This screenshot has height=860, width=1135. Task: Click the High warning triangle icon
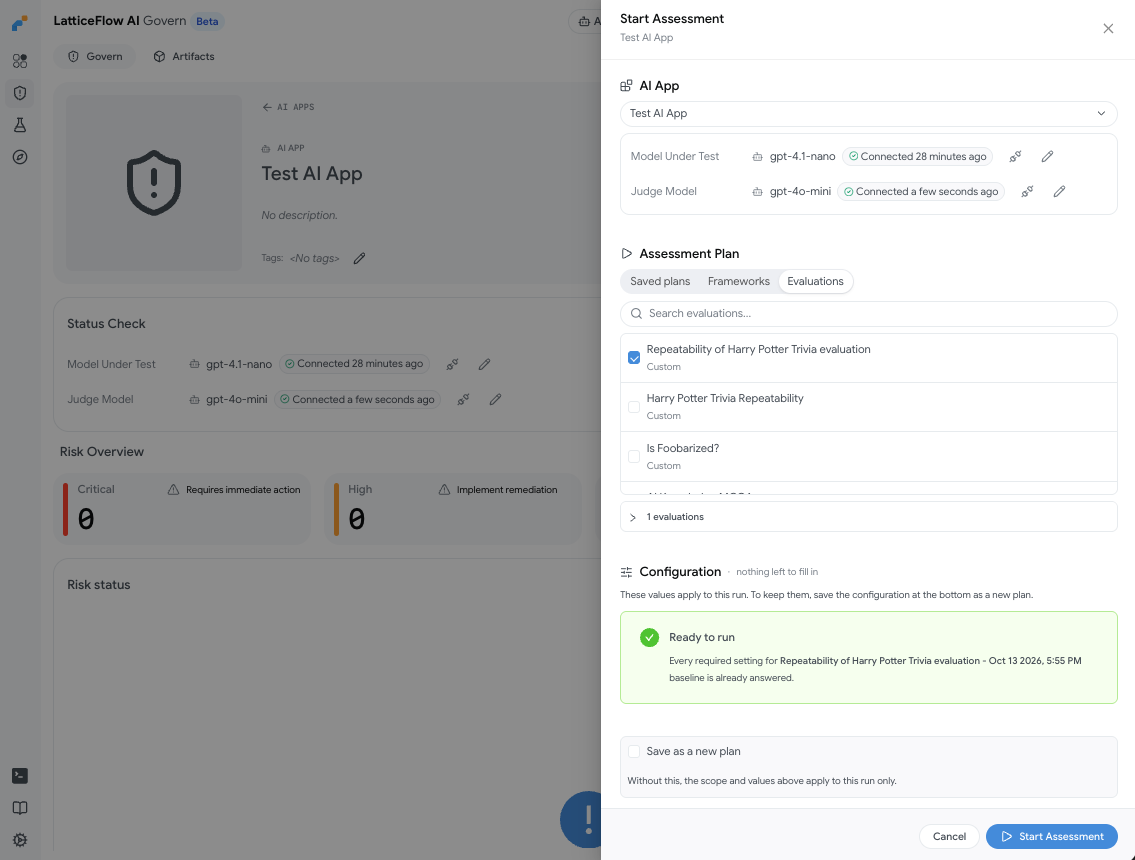click(x=444, y=490)
